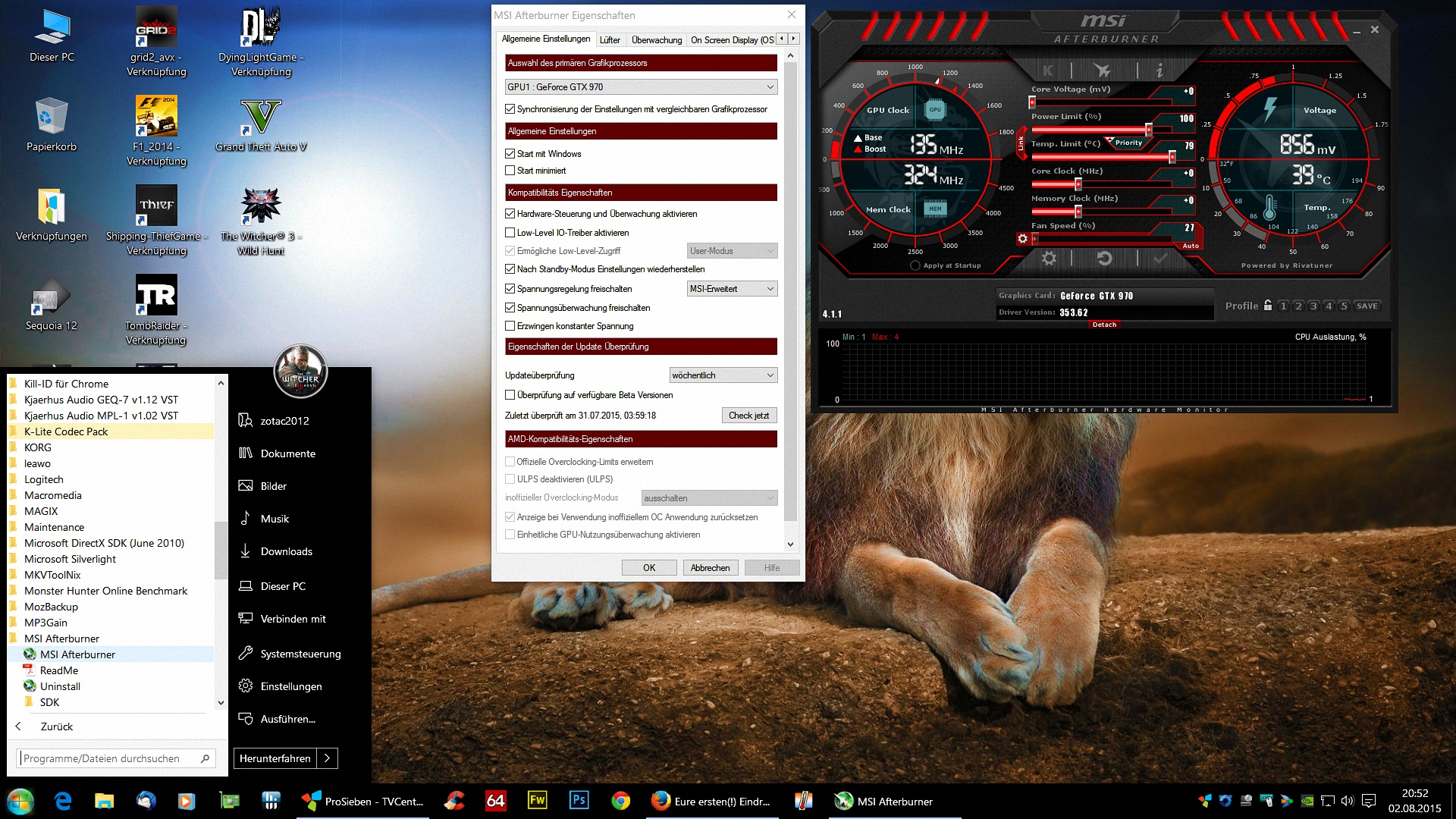Click the Abbrechen button
Screen dimensions: 1456x819
(710, 568)
